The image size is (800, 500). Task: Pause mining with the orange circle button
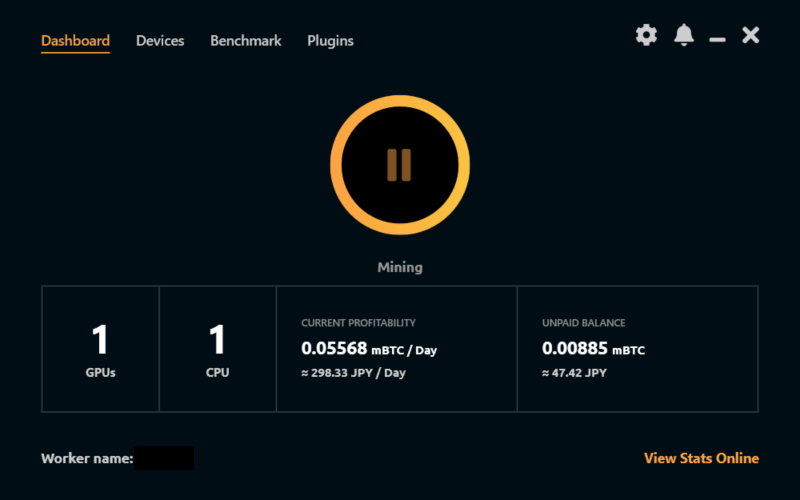pos(400,165)
